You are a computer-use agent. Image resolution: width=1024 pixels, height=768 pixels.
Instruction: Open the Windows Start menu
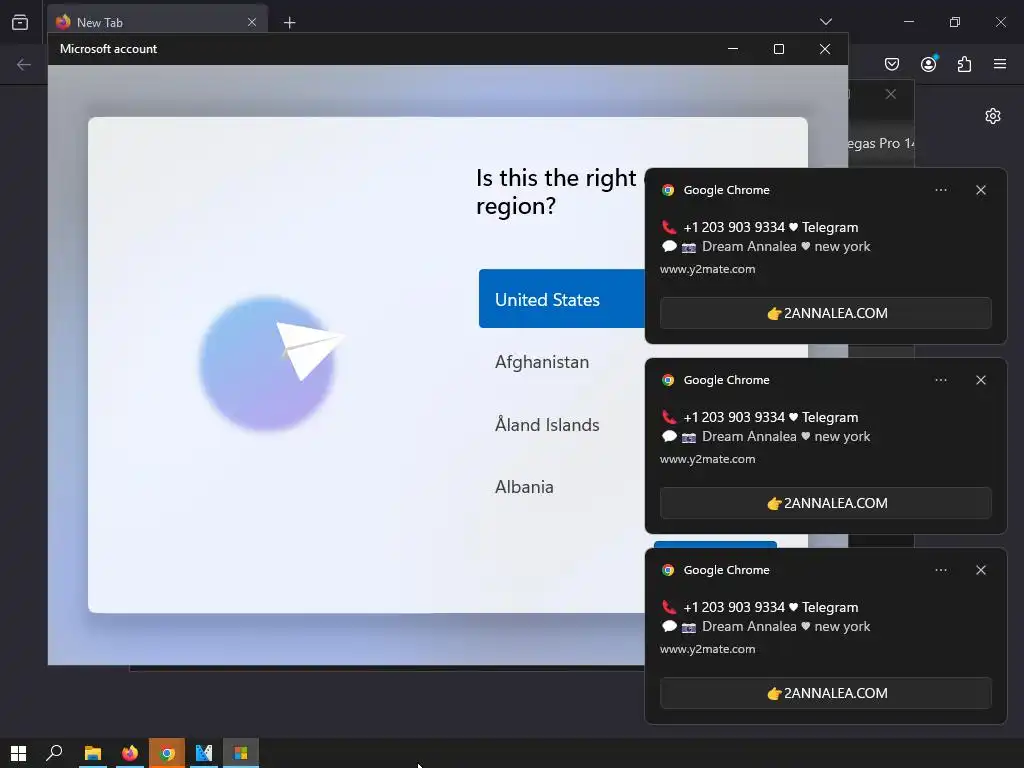pos(18,753)
